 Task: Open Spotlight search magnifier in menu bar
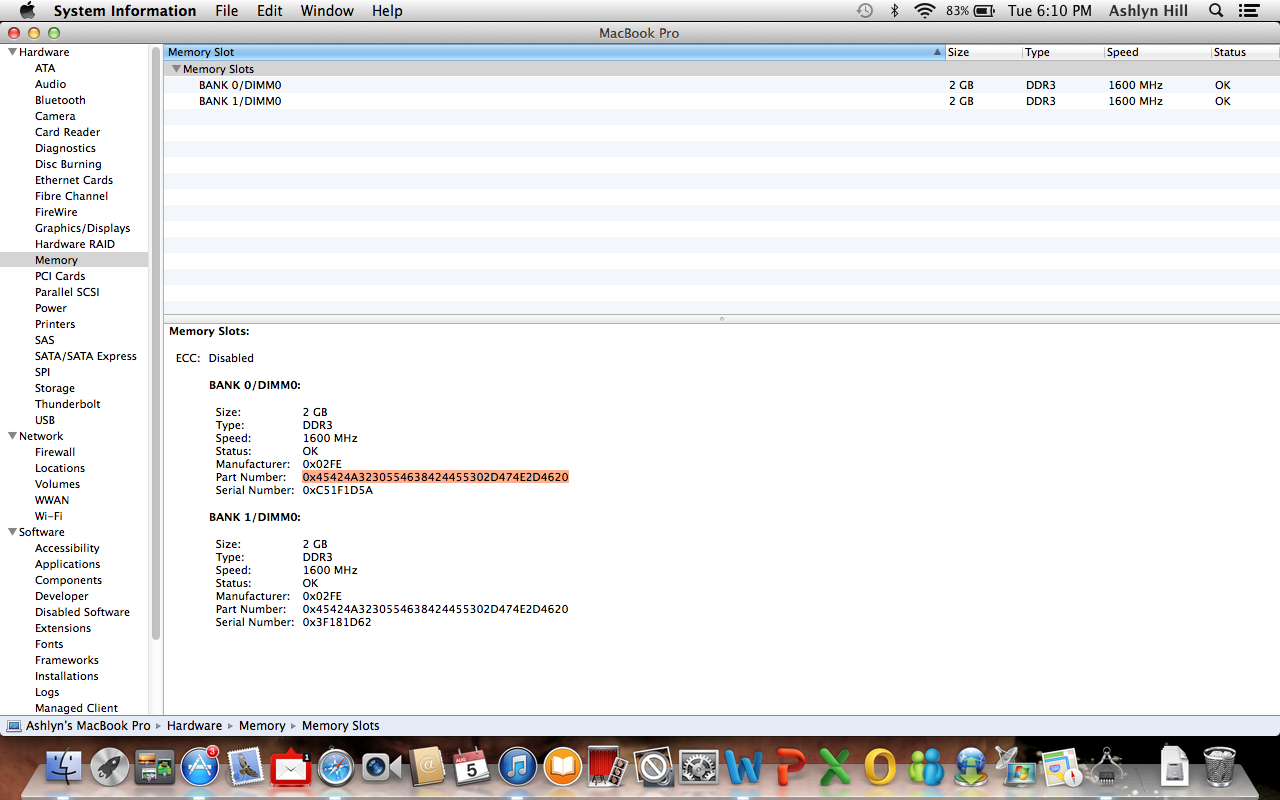[x=1216, y=11]
